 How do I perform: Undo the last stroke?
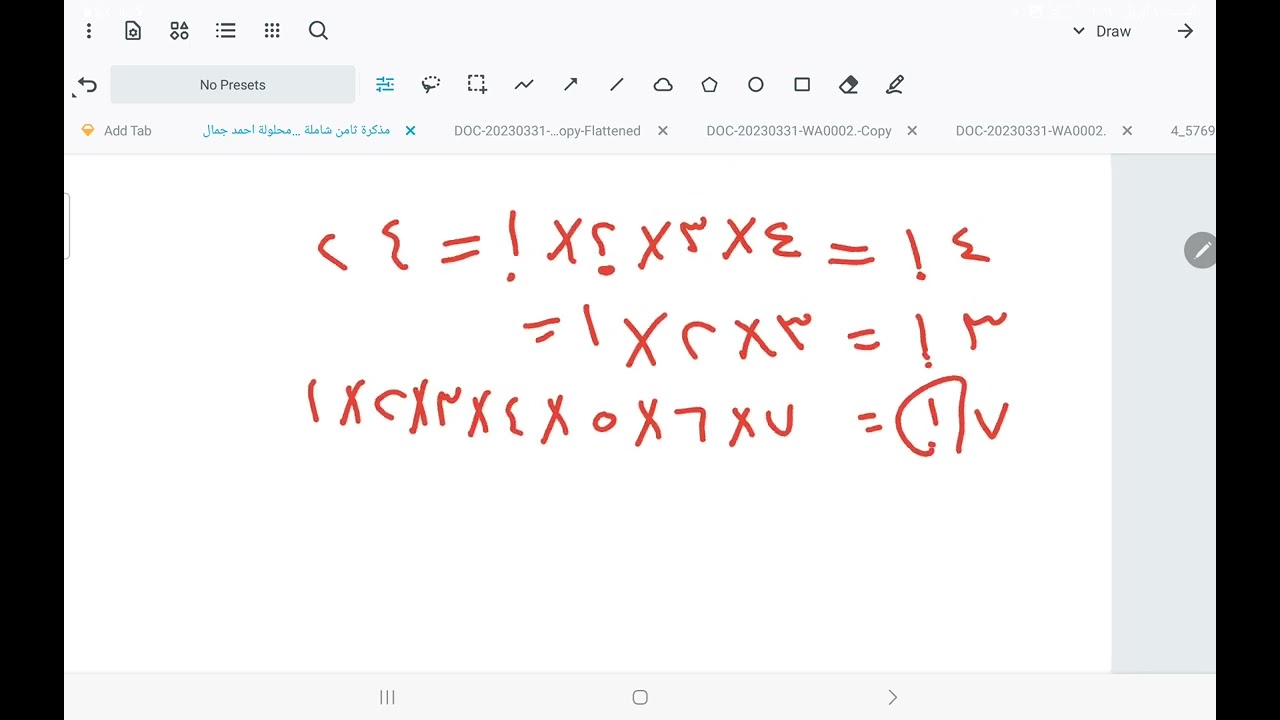[x=87, y=85]
